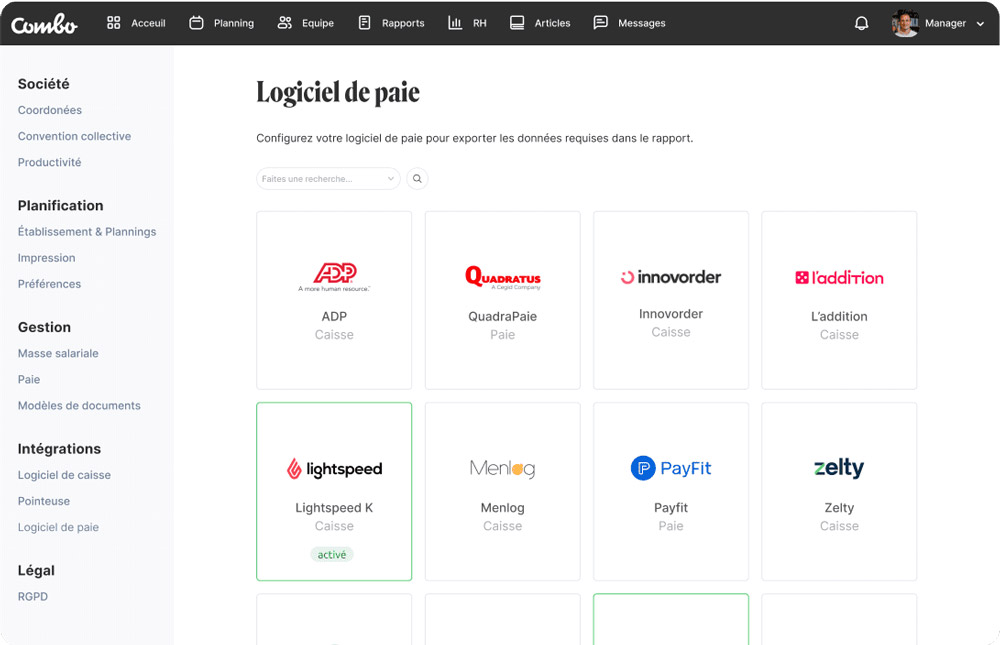1000x645 pixels.
Task: Click the 'activé' badge on Lightspeed
Action: point(332,554)
